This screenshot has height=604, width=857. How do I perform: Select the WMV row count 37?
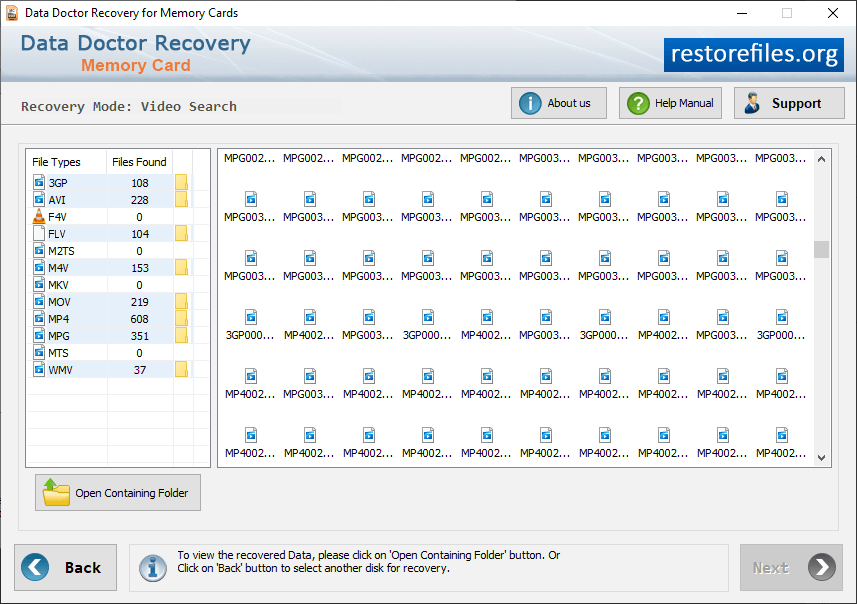(x=140, y=370)
